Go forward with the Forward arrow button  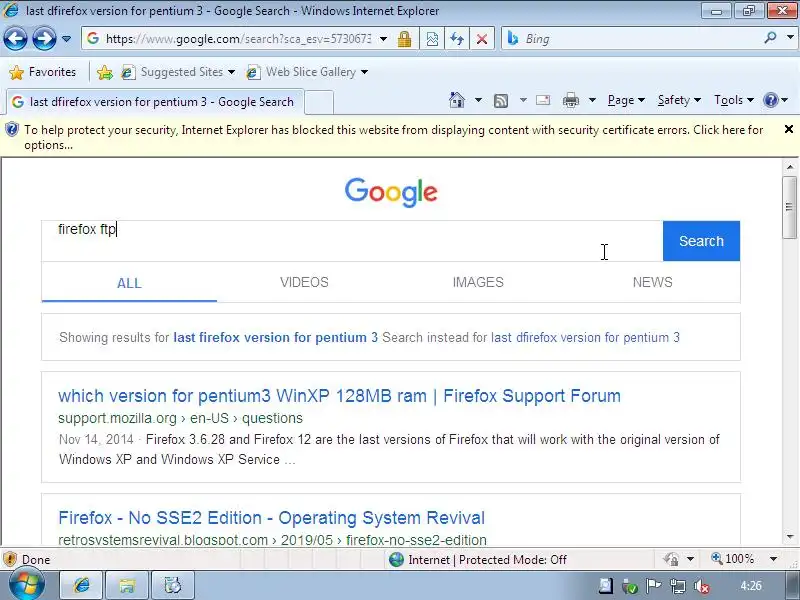45,39
